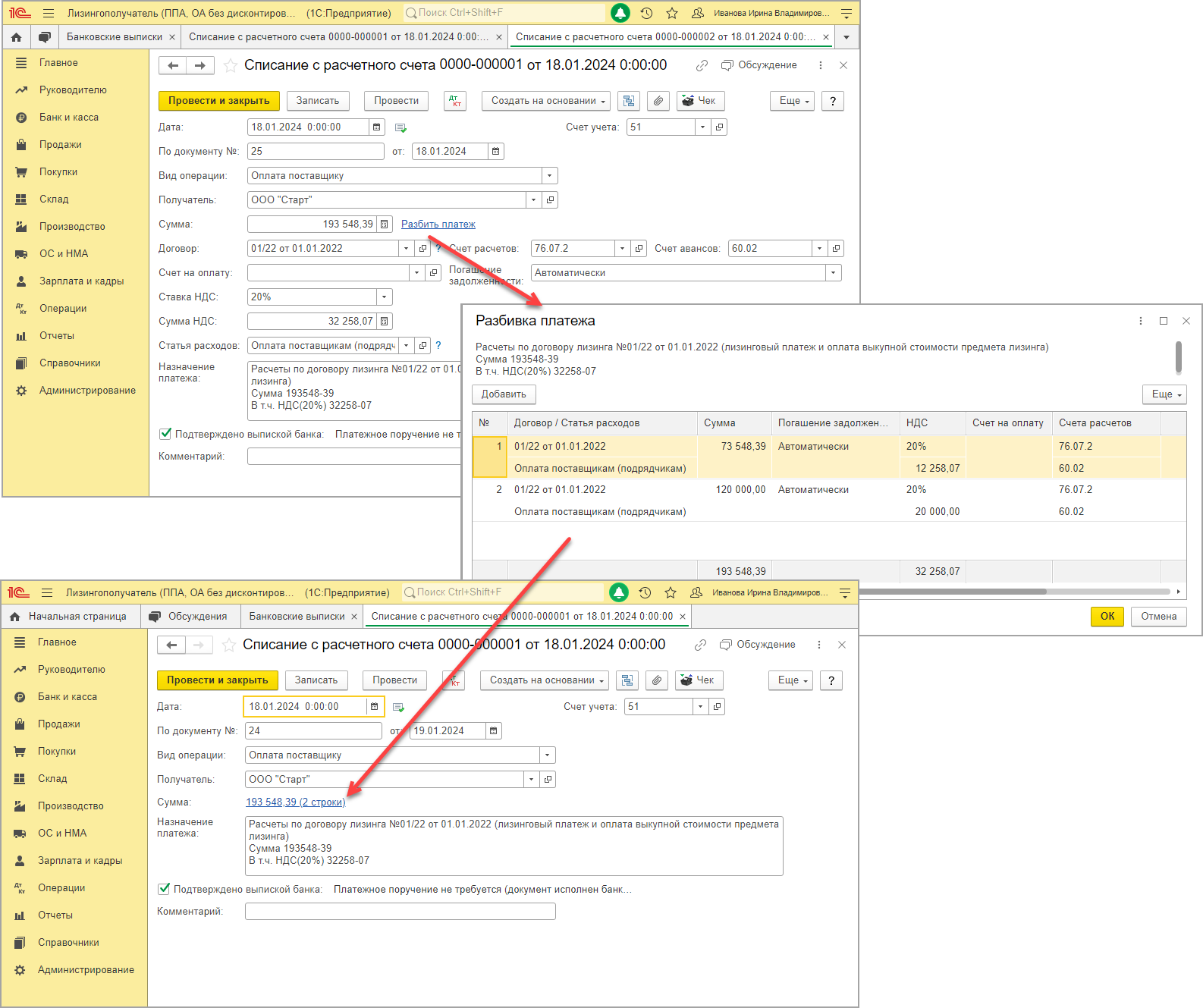
Task: Add top document to favorites star
Action: coord(231,66)
